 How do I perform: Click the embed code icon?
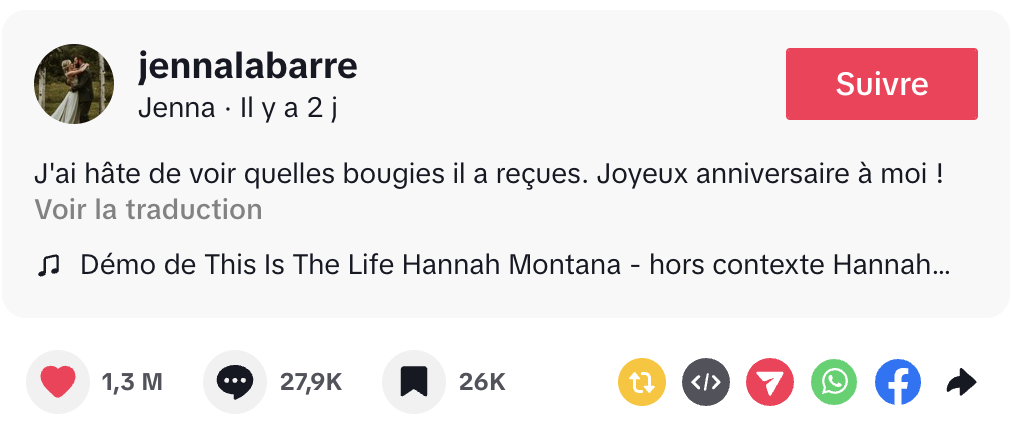point(706,382)
